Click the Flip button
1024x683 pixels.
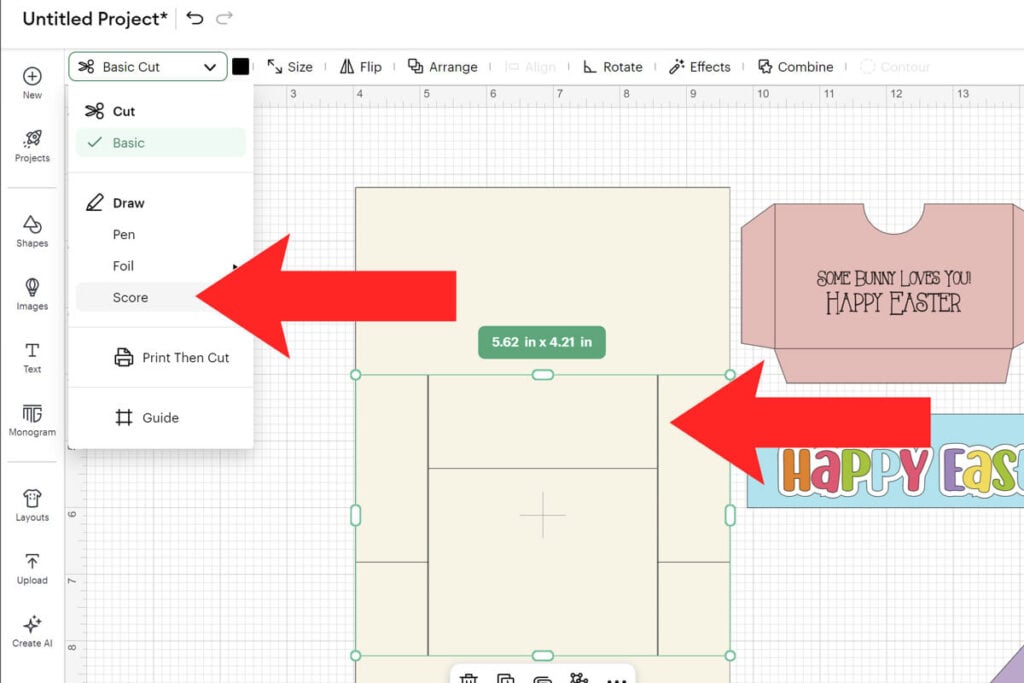pos(360,67)
